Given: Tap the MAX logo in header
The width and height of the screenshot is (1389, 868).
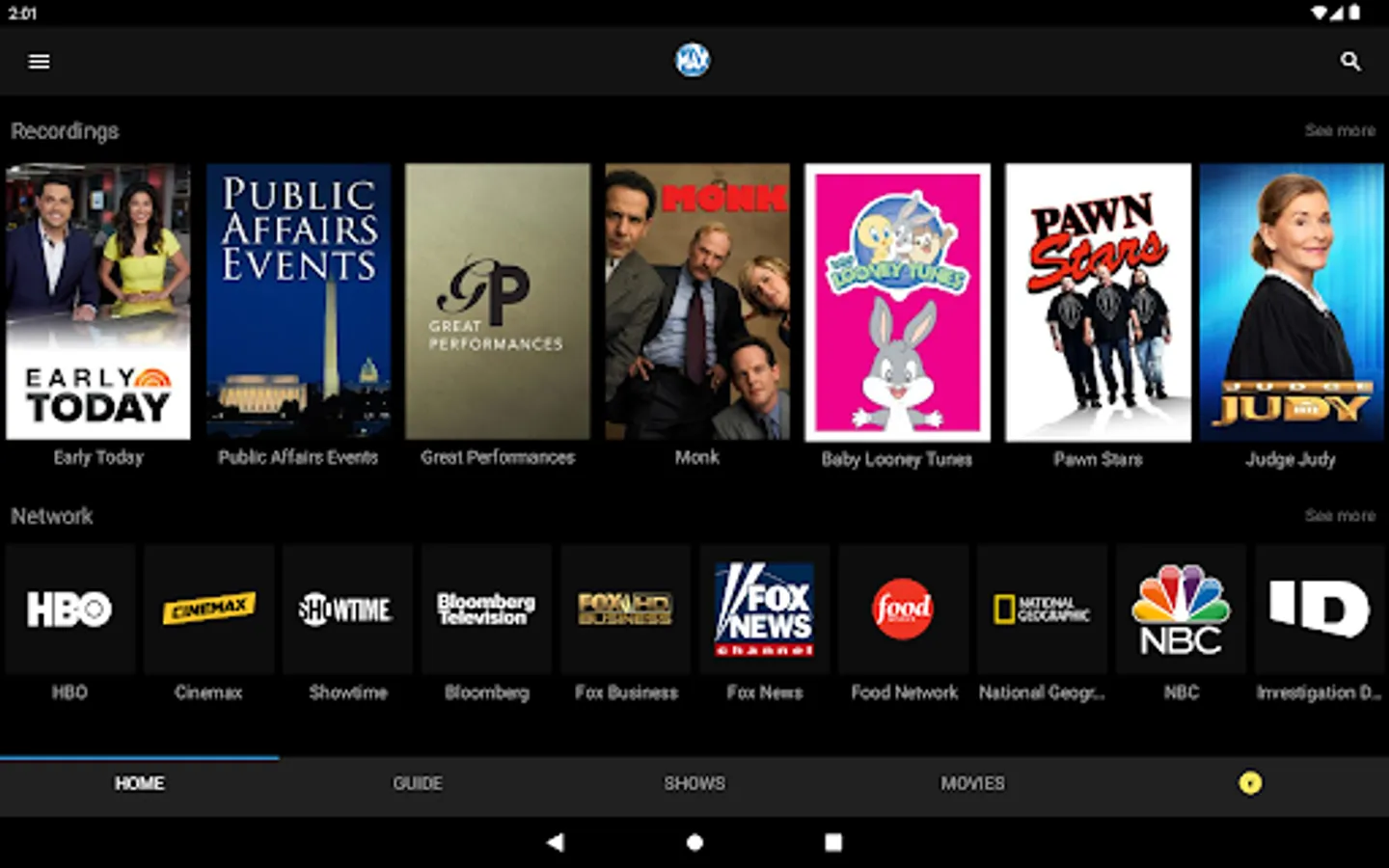Looking at the screenshot, I should point(693,60).
